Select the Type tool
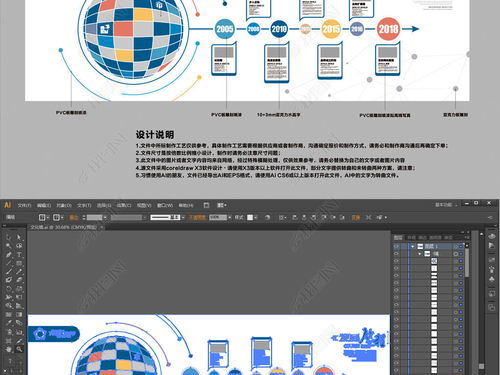The image size is (500, 375). (x=19, y=255)
